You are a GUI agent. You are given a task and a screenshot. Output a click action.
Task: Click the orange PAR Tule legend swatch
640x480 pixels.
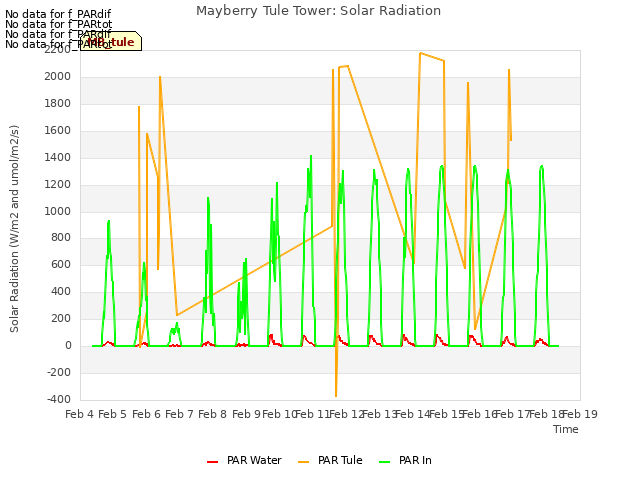tap(303, 462)
